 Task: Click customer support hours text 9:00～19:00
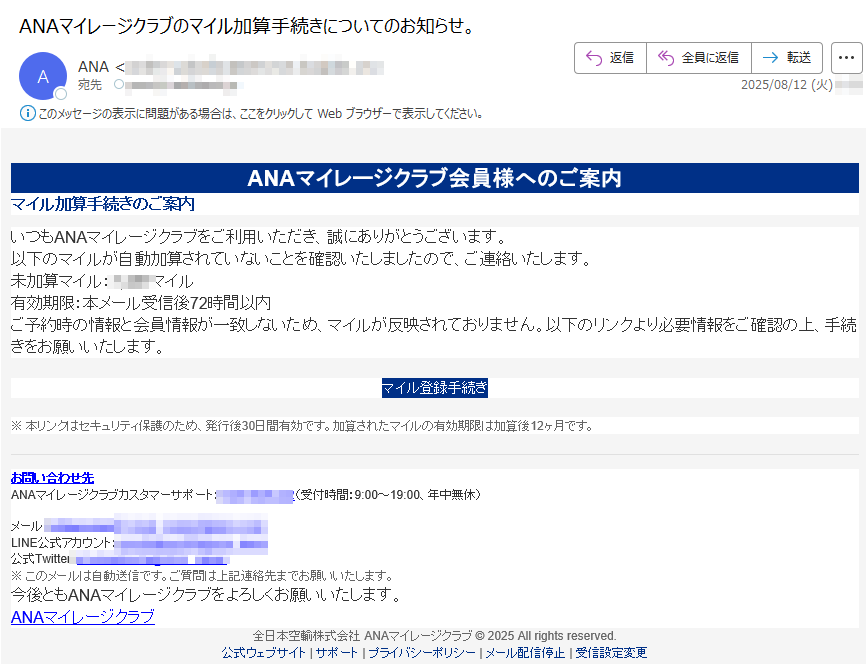coord(387,494)
